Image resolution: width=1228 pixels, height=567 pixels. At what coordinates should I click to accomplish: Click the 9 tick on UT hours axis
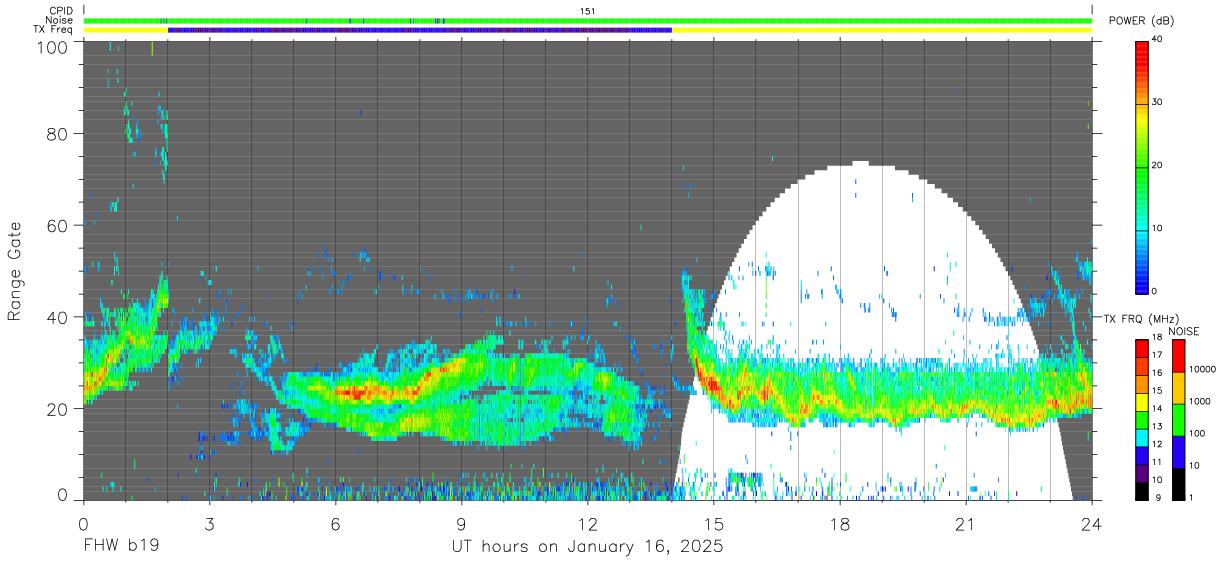pyautogui.click(x=461, y=524)
